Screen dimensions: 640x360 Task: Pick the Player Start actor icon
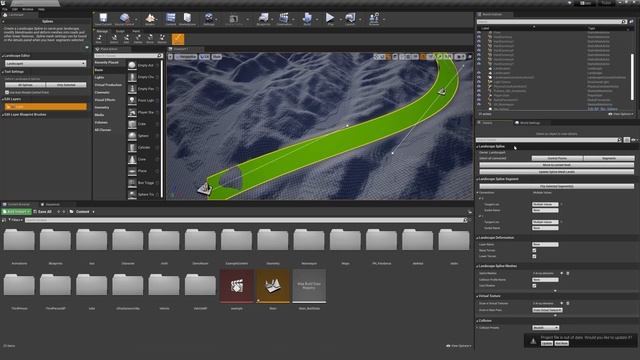(x=132, y=112)
